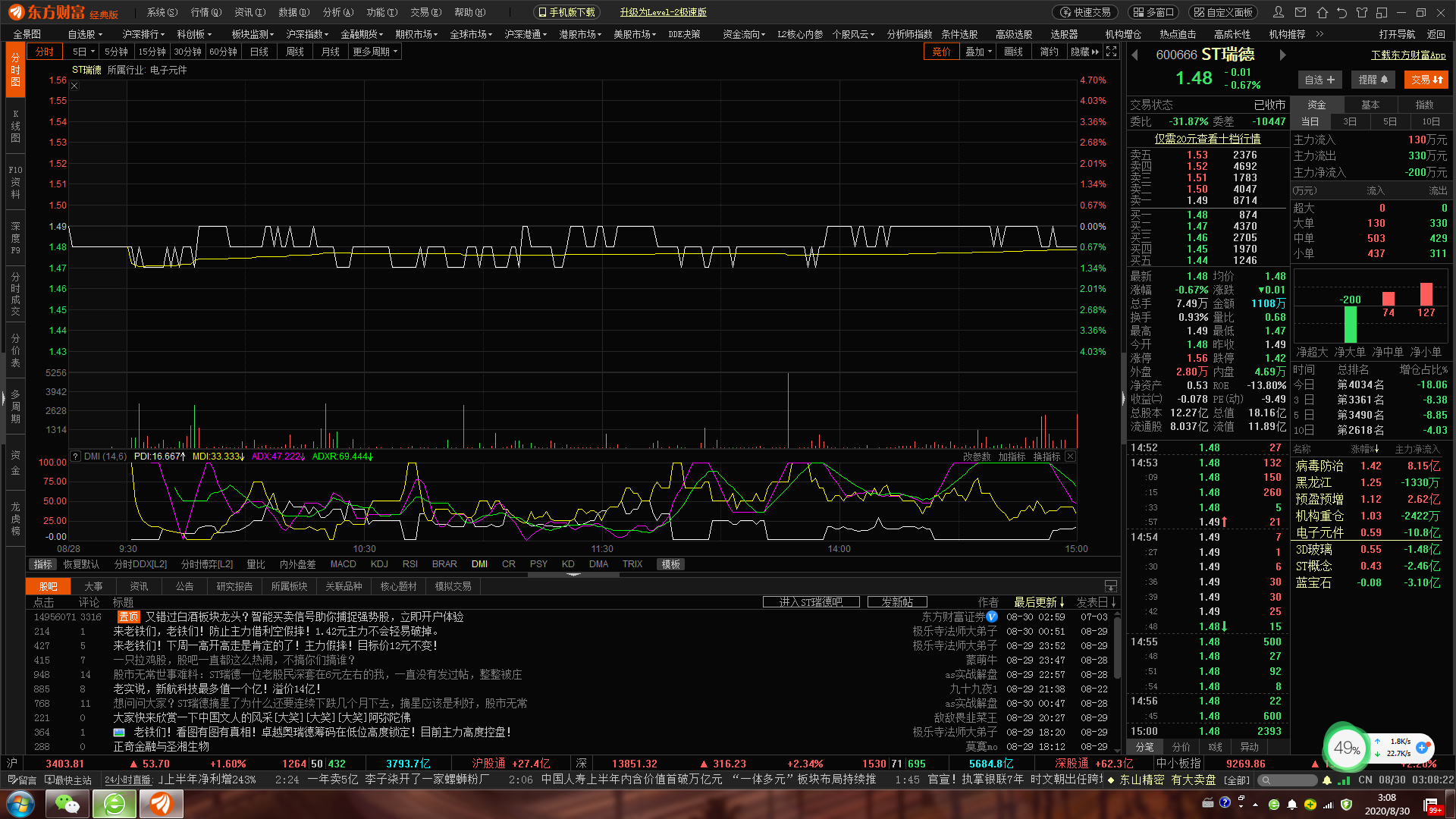Expand left sidebar arrow handle
Viewport: 1456px width, 819px height.
[x=3, y=397]
